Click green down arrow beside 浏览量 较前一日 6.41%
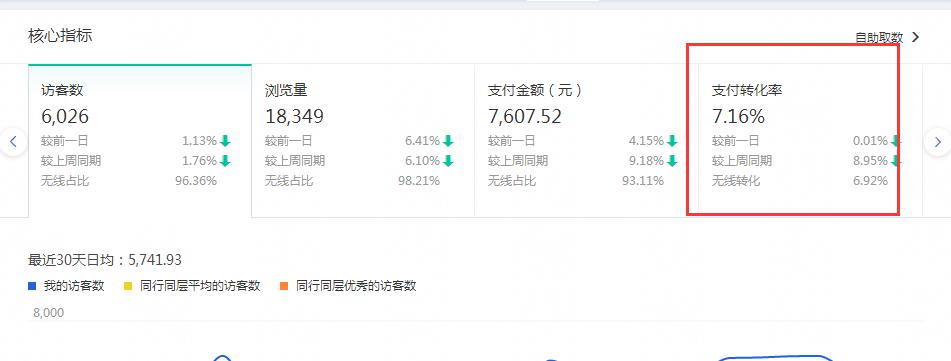The height and width of the screenshot is (361, 951). [448, 141]
